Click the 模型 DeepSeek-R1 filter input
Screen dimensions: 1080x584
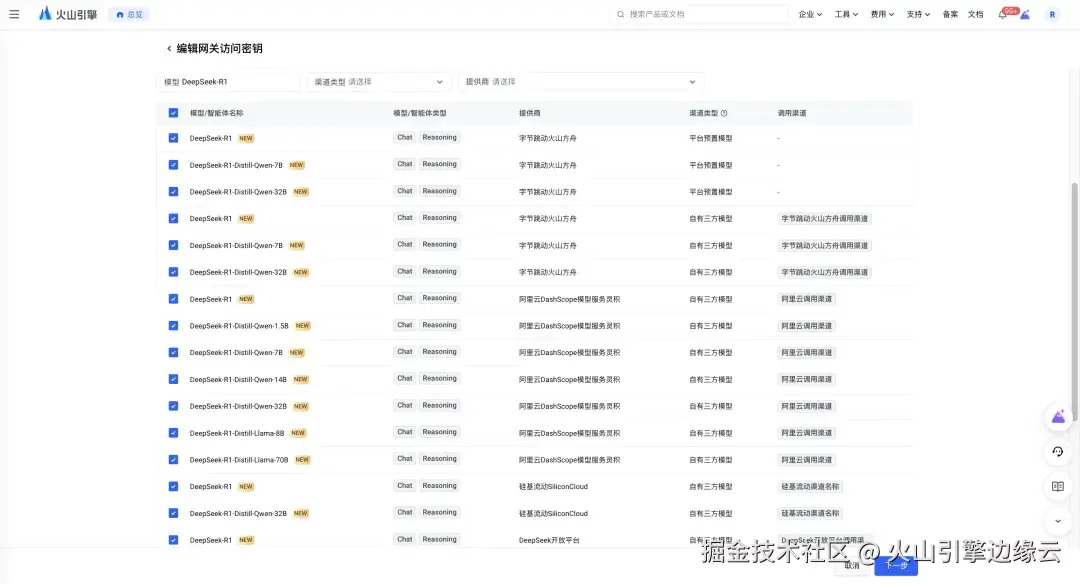tap(228, 82)
